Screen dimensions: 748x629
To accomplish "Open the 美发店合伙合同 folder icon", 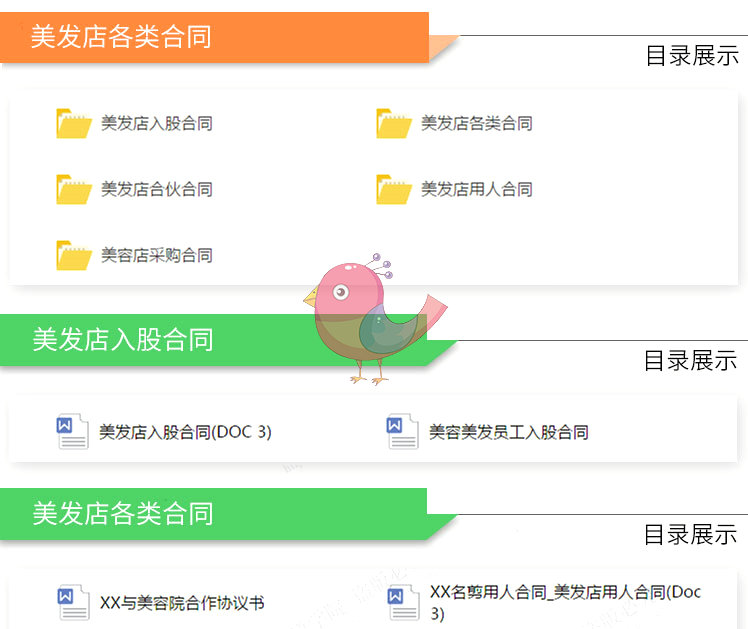I will [73, 189].
